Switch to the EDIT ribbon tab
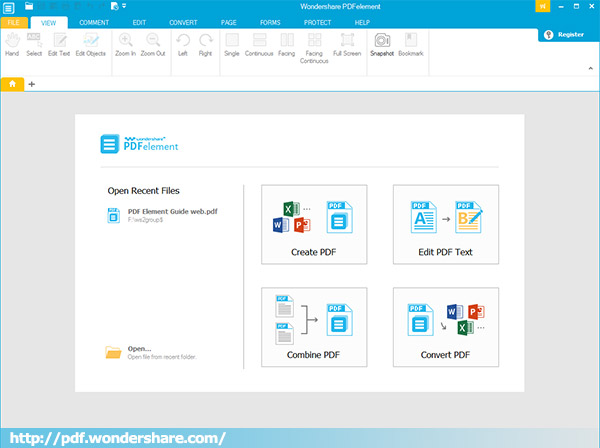 click(139, 23)
